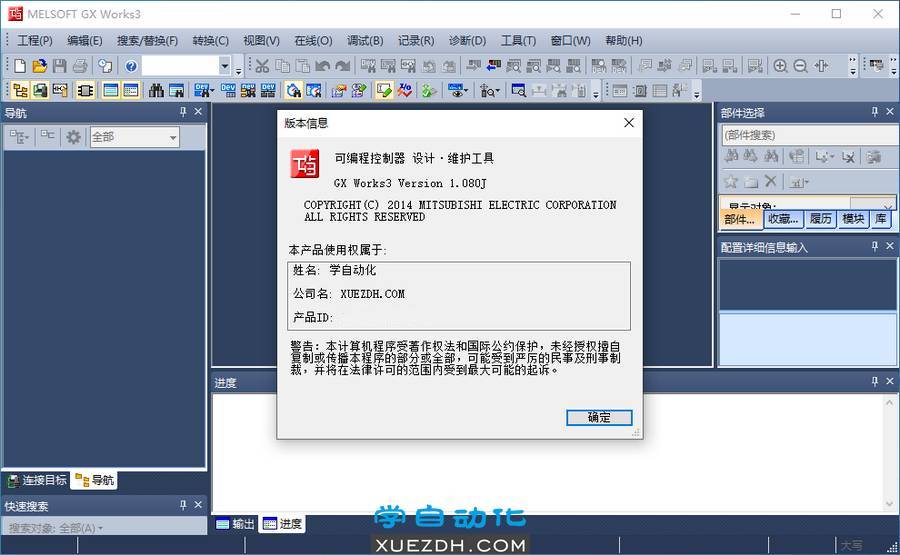Click 确定 button in version dialog
The width and height of the screenshot is (900, 555).
(x=599, y=418)
